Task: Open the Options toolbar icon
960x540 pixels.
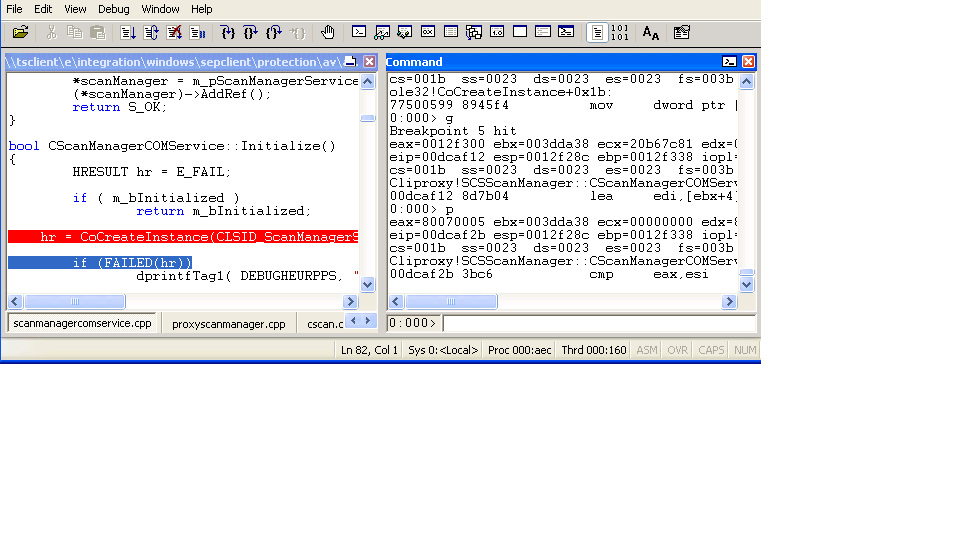Action: pos(681,32)
